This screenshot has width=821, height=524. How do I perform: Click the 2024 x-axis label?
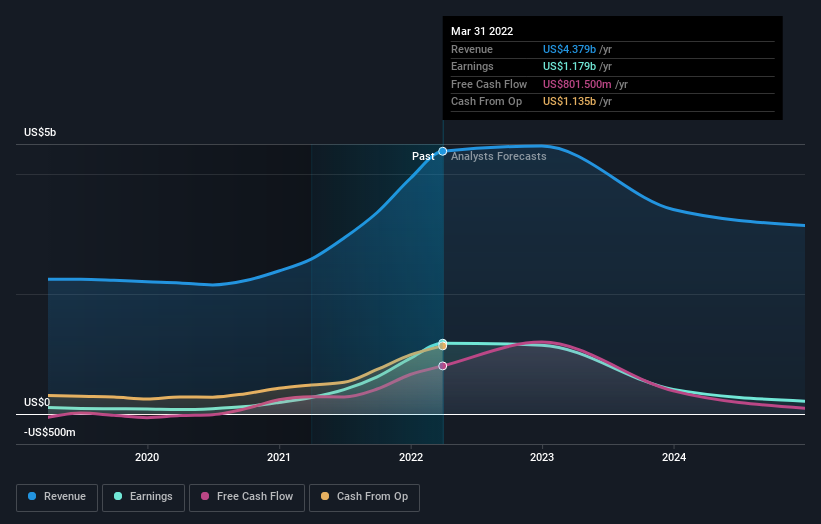pos(674,457)
